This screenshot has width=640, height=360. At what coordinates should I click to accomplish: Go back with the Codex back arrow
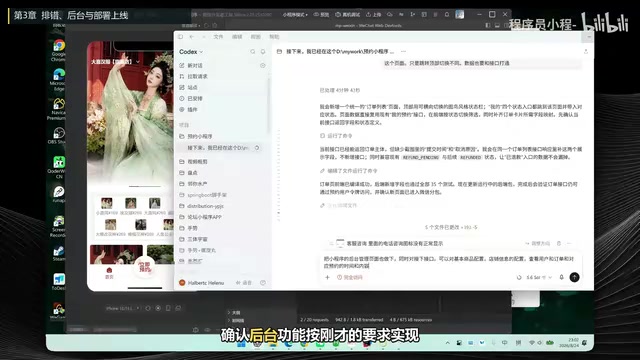(x=191, y=37)
